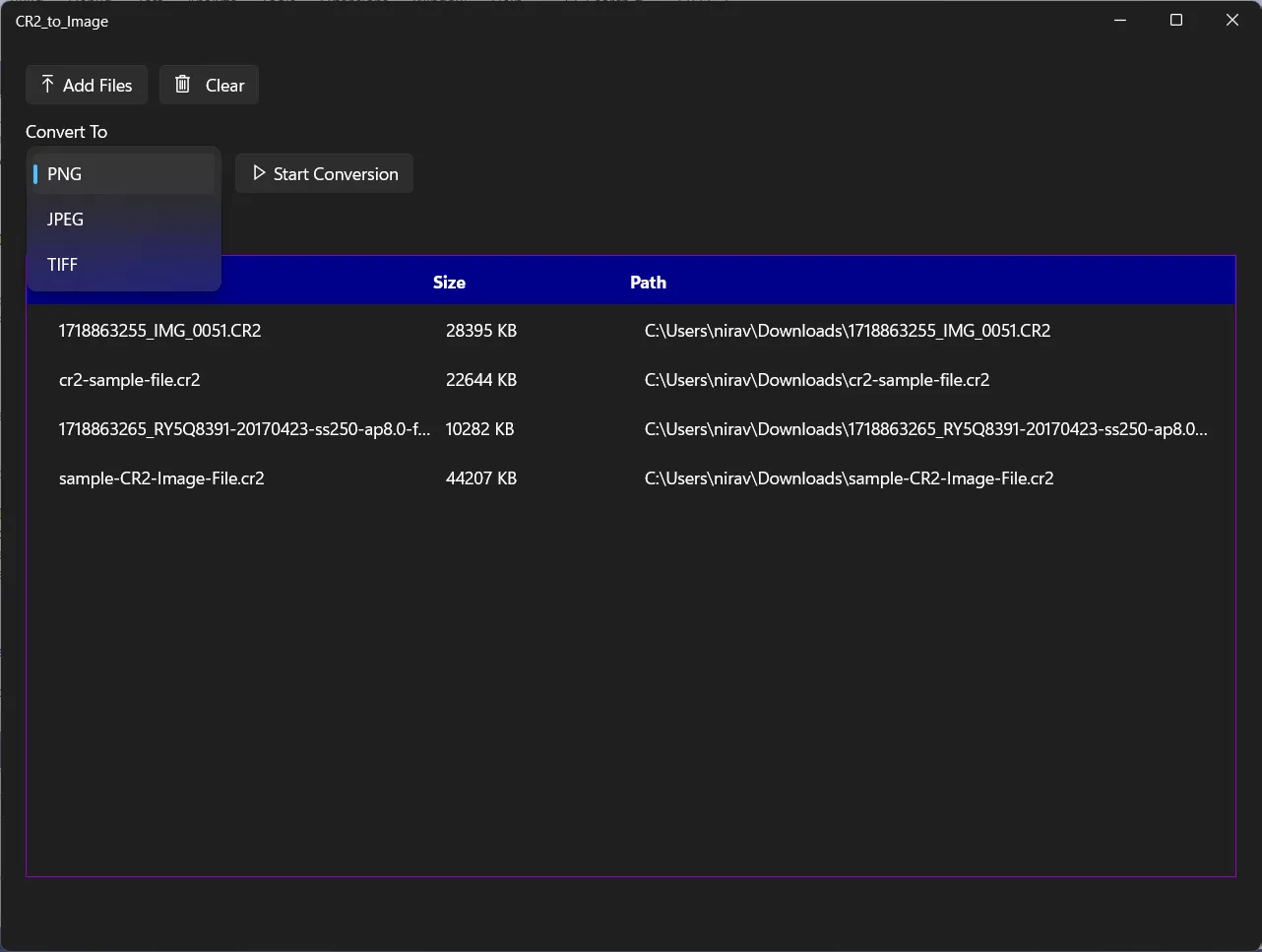The image size is (1262, 952).
Task: Sort by the Size column header
Action: point(449,283)
